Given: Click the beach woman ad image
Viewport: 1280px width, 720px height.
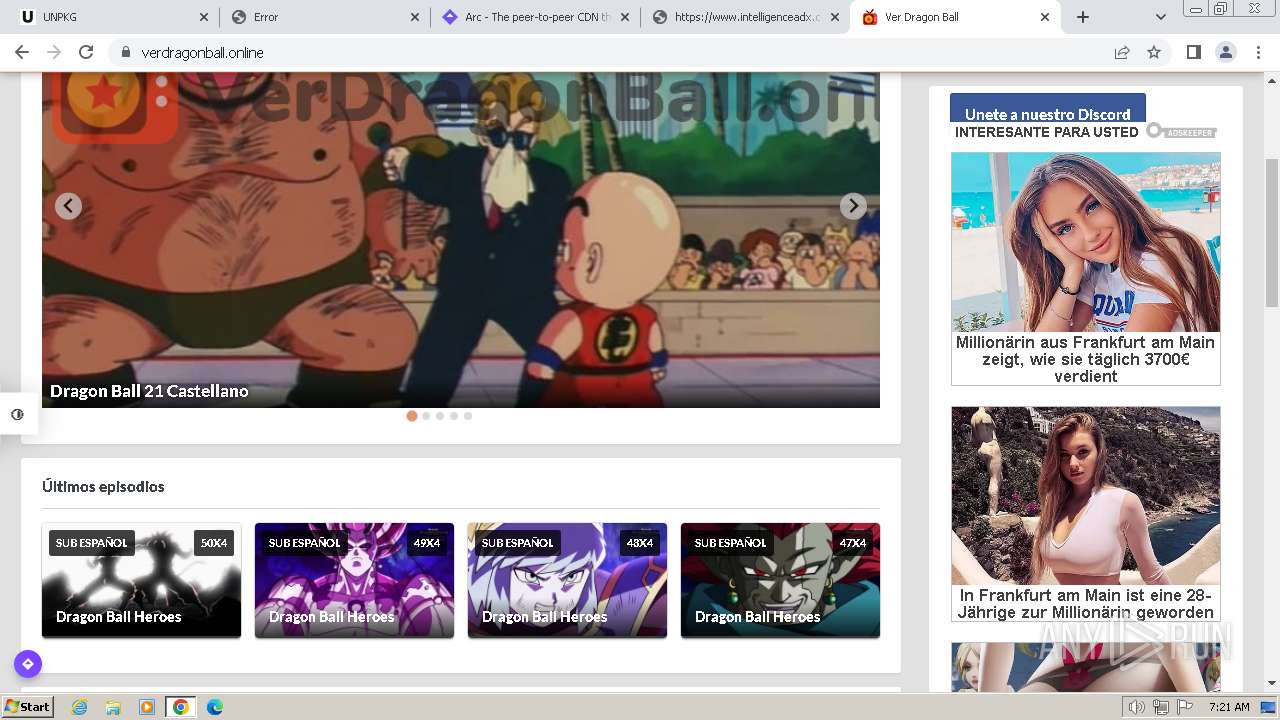Looking at the screenshot, I should click(1085, 242).
